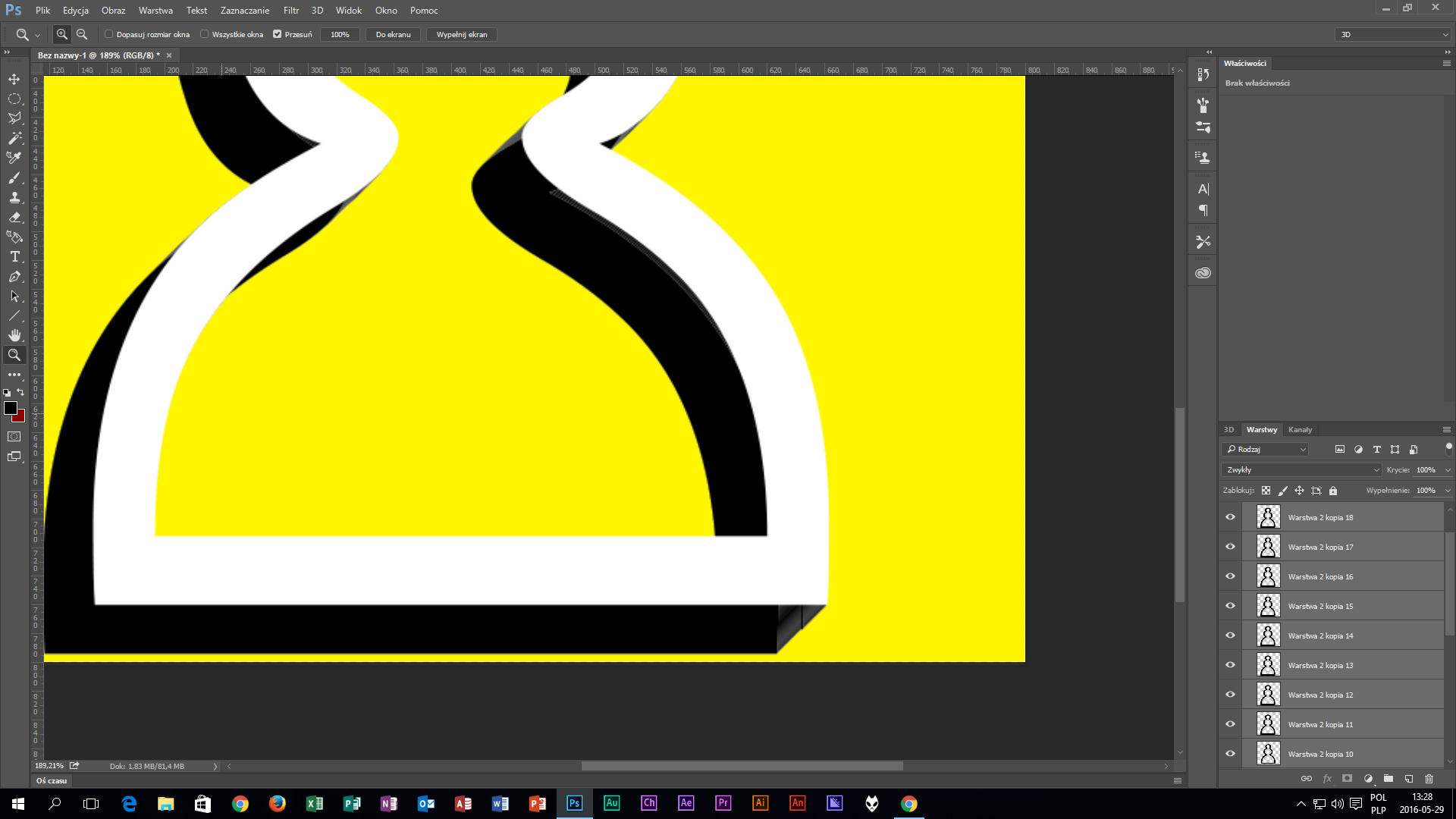The image size is (1456, 819).
Task: Click the 100% zoom button
Action: point(340,35)
